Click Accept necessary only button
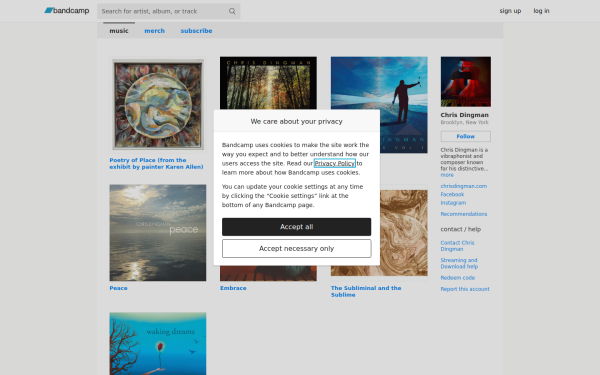 297,249
